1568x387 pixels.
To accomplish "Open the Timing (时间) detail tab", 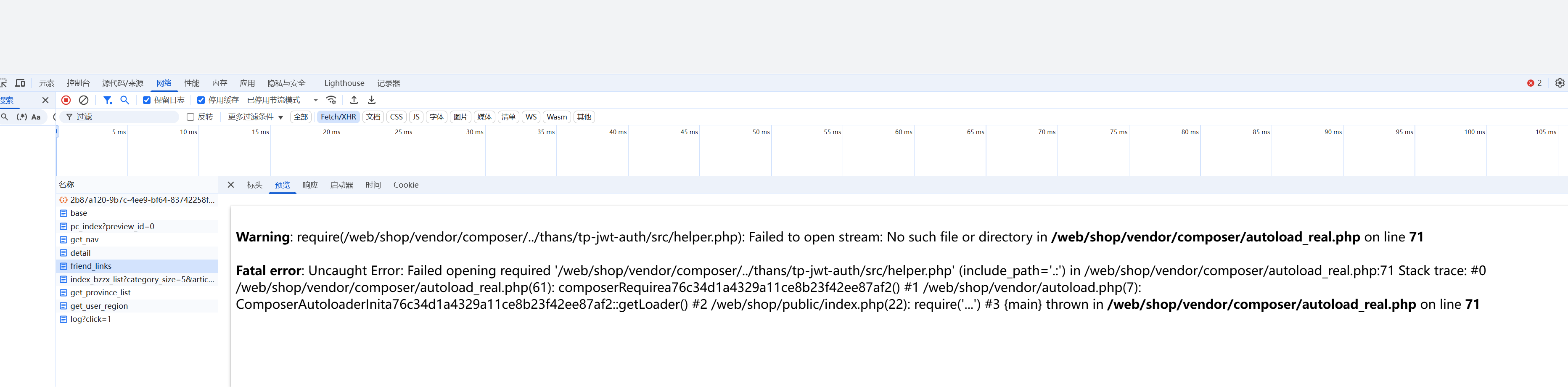I will [x=373, y=185].
